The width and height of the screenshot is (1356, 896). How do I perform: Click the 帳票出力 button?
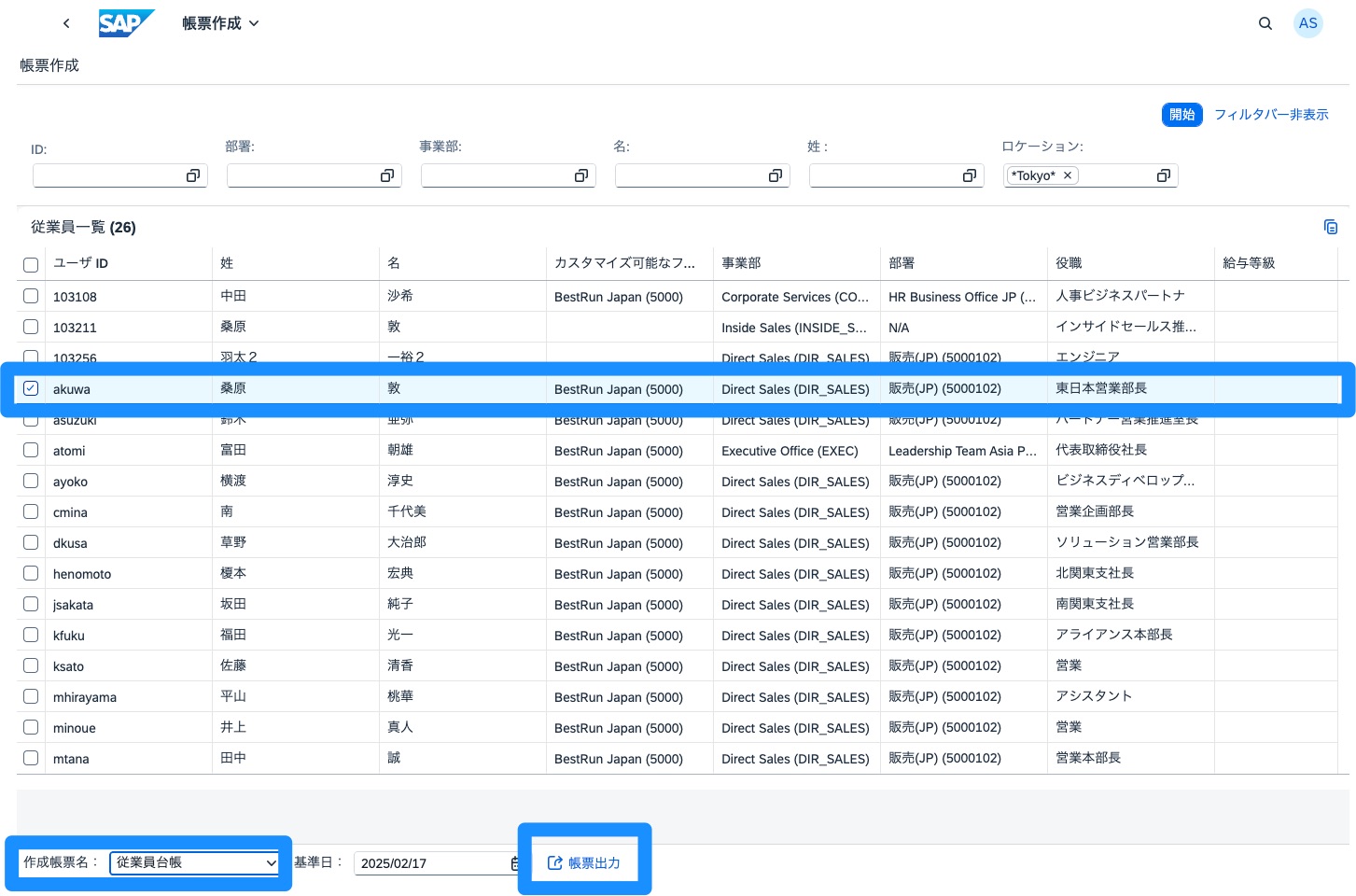tap(584, 863)
